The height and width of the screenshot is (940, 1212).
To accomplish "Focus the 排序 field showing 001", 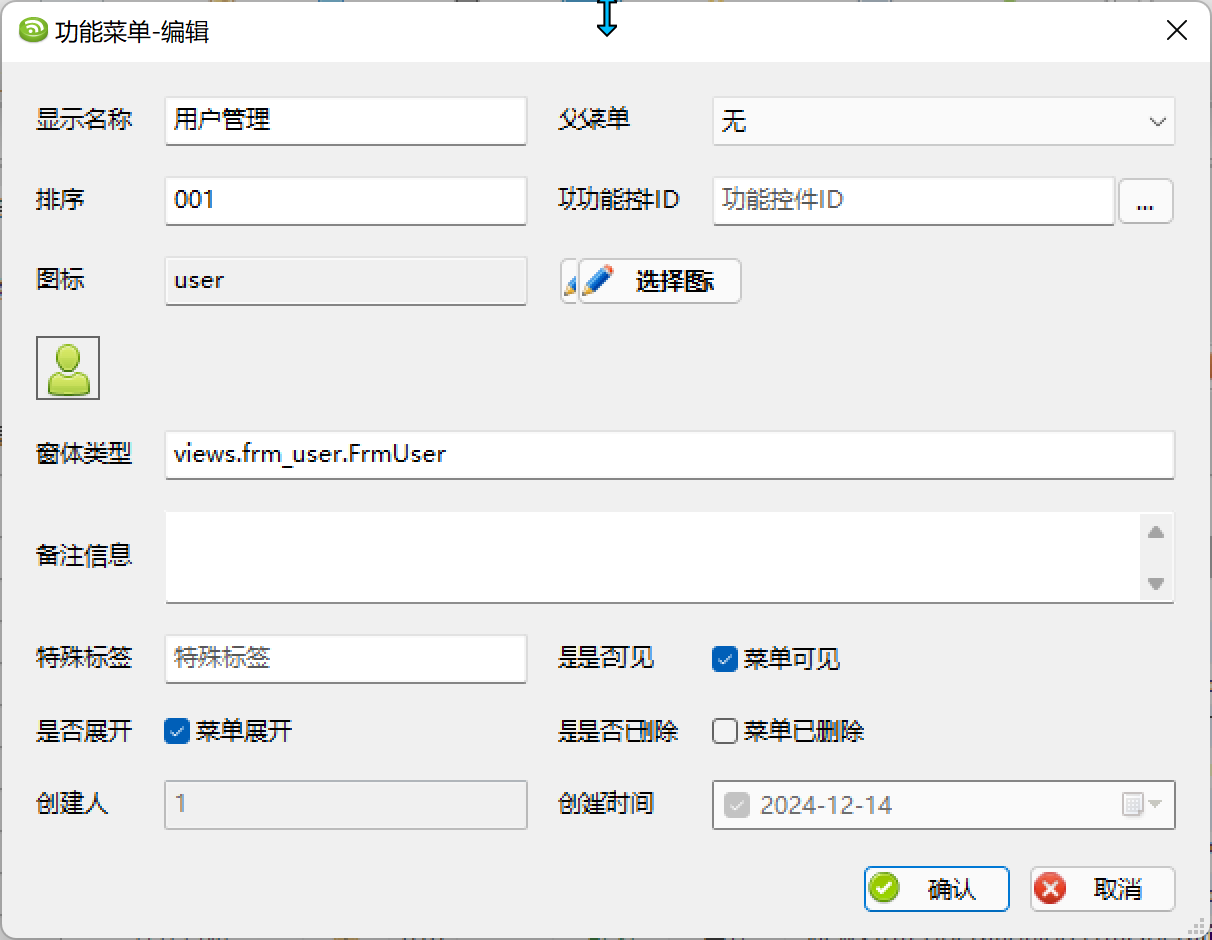I will click(345, 200).
